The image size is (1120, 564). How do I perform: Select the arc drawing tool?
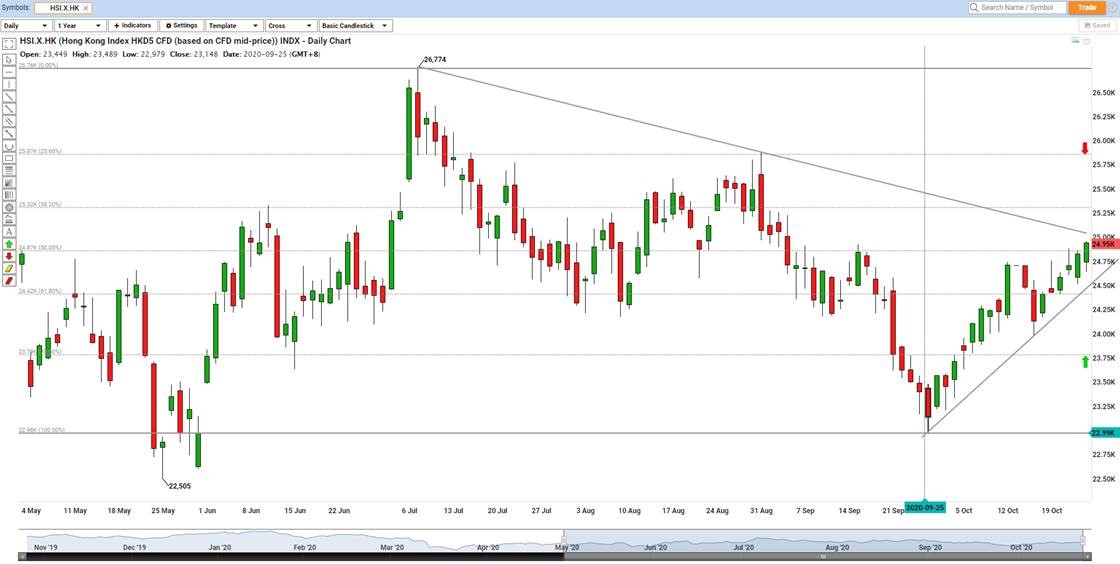click(9, 146)
